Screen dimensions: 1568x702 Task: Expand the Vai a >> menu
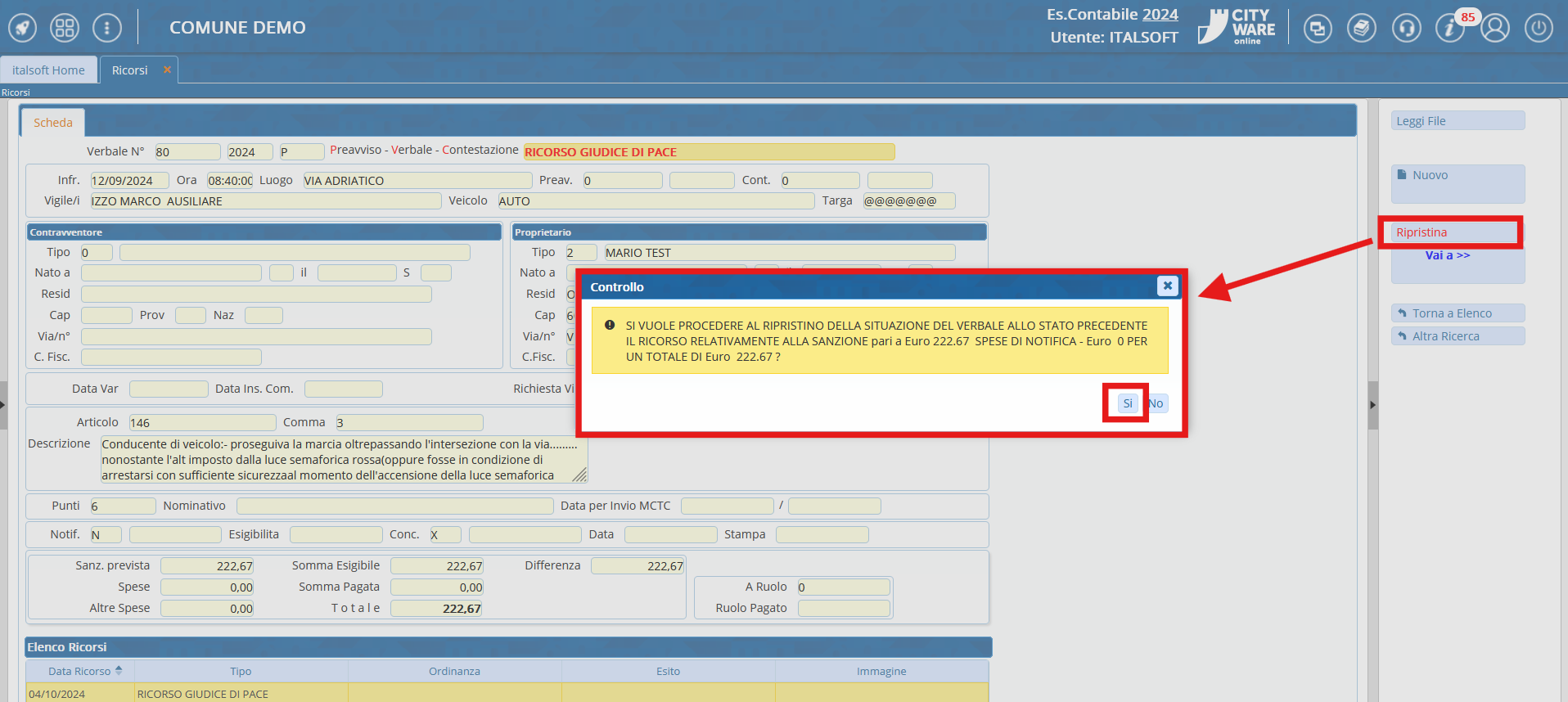tap(1447, 255)
